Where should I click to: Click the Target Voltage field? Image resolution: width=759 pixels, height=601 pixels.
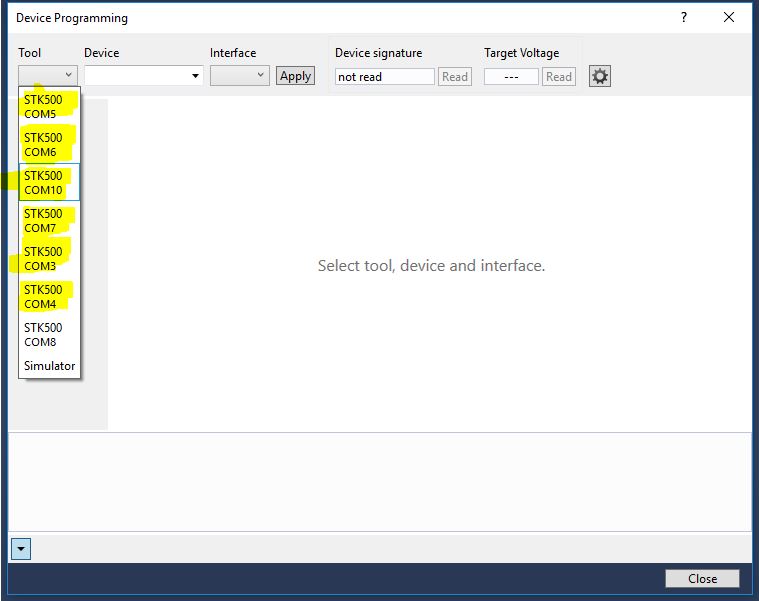511,76
